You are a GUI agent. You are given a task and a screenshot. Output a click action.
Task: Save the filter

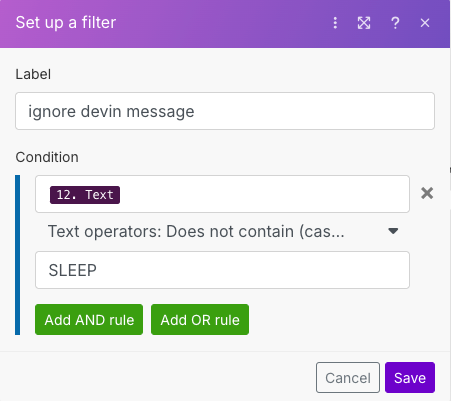[x=410, y=378]
